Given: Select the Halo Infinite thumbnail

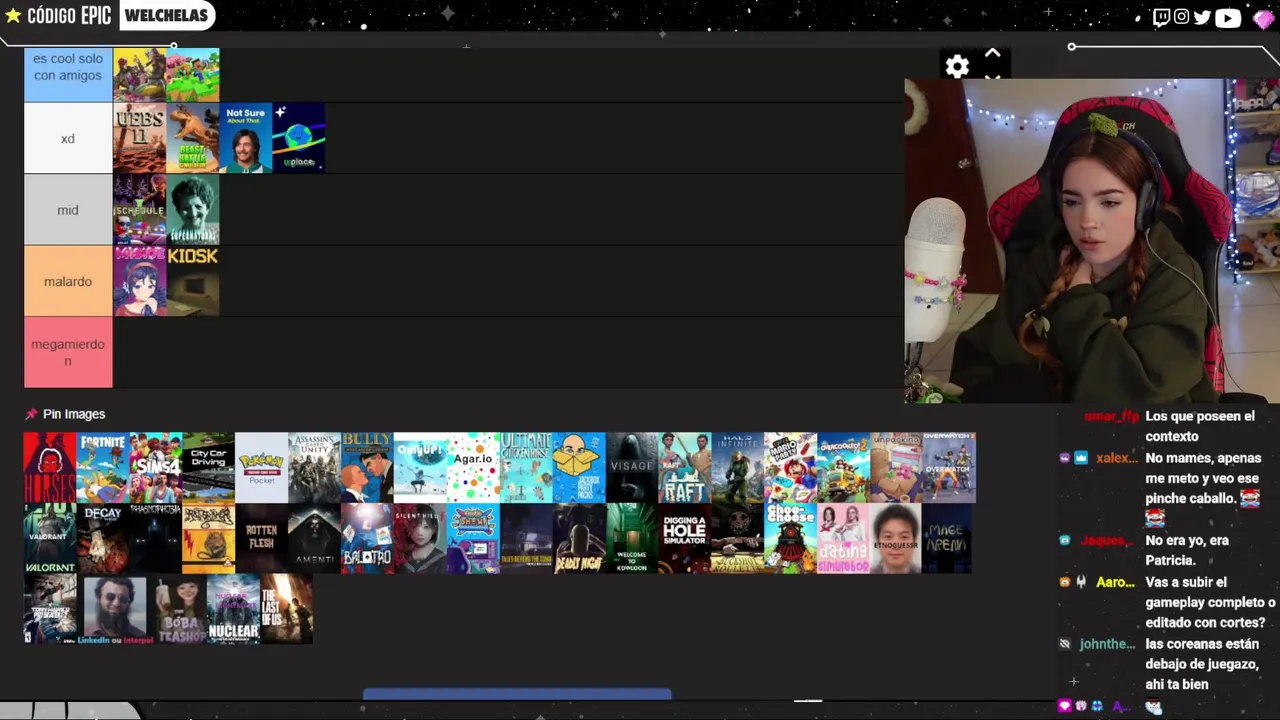Looking at the screenshot, I should point(738,467).
